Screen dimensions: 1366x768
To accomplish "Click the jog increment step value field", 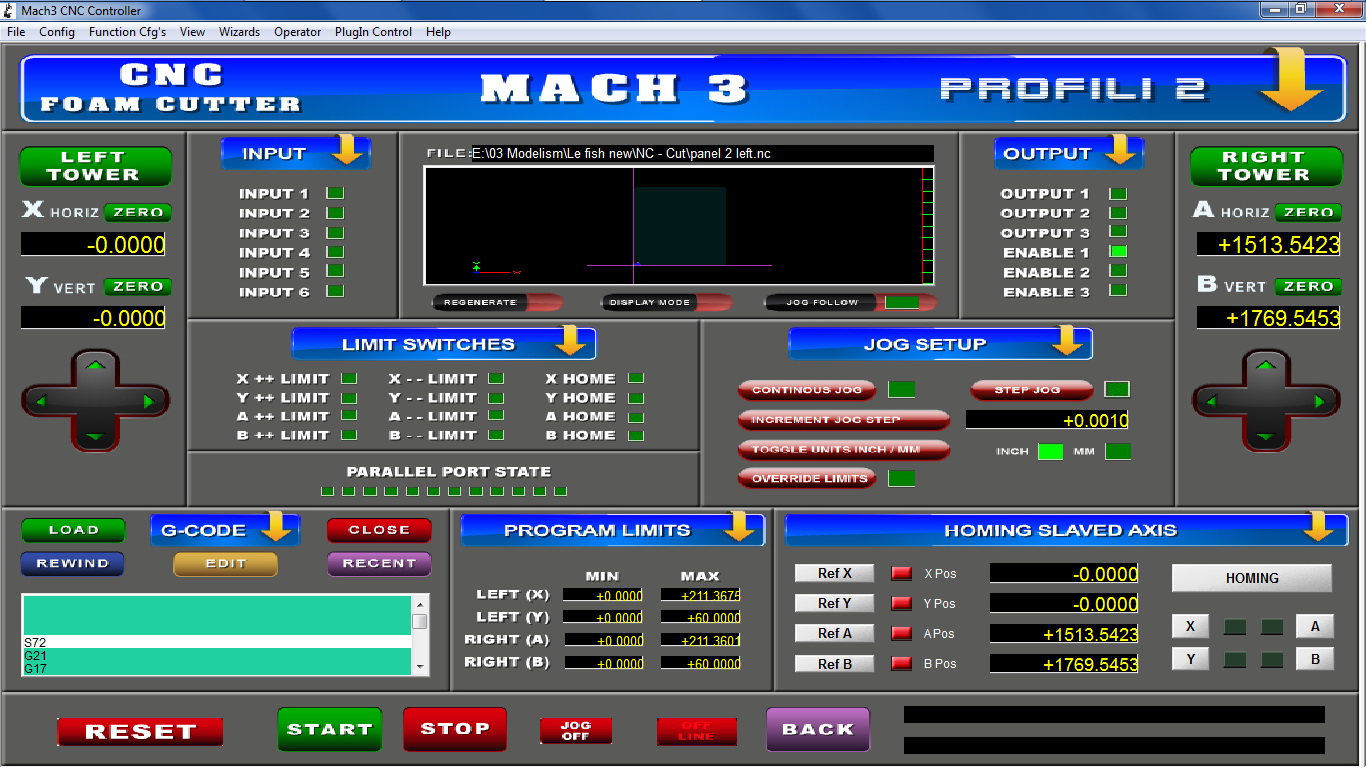I will point(1047,420).
